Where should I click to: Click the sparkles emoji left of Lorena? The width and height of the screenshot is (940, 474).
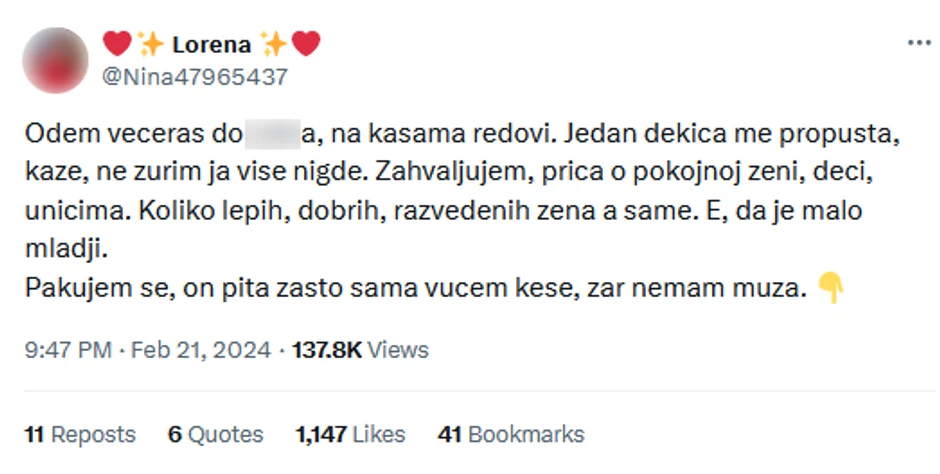(x=151, y=44)
